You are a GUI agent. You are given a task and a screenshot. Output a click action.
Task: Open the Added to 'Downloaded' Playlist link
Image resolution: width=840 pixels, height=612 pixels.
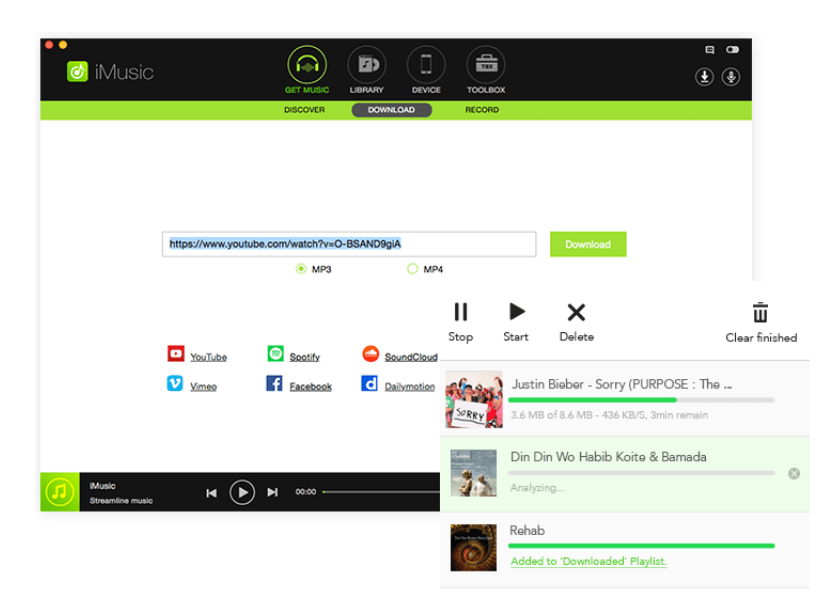(x=588, y=561)
